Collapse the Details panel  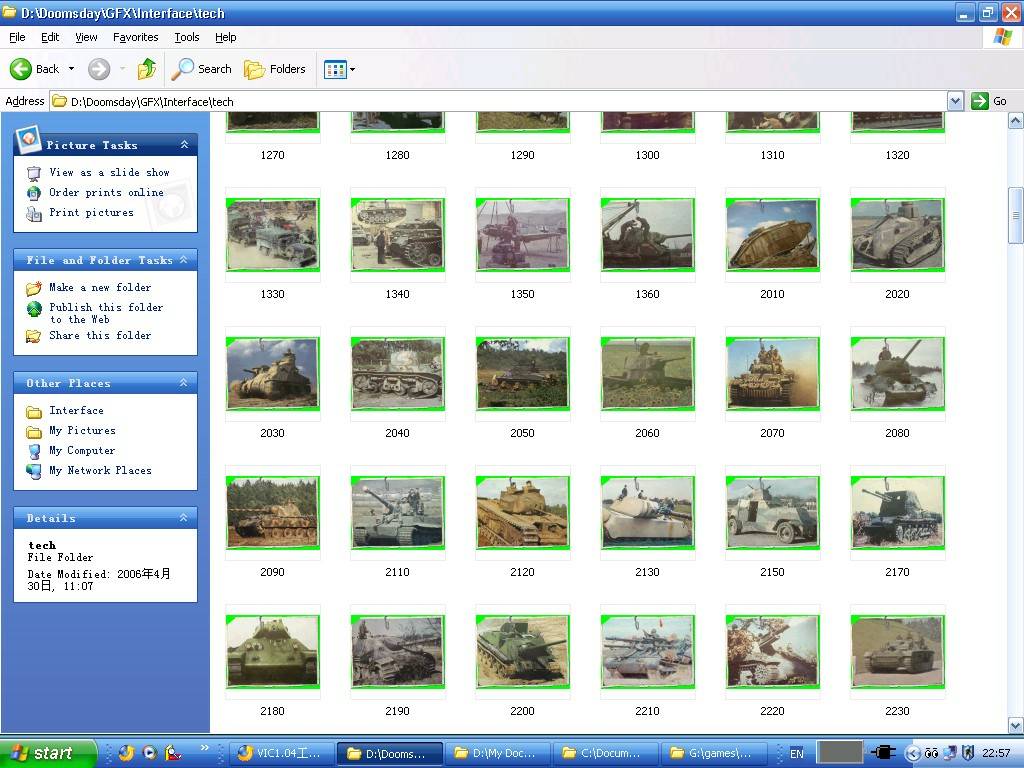pos(184,518)
